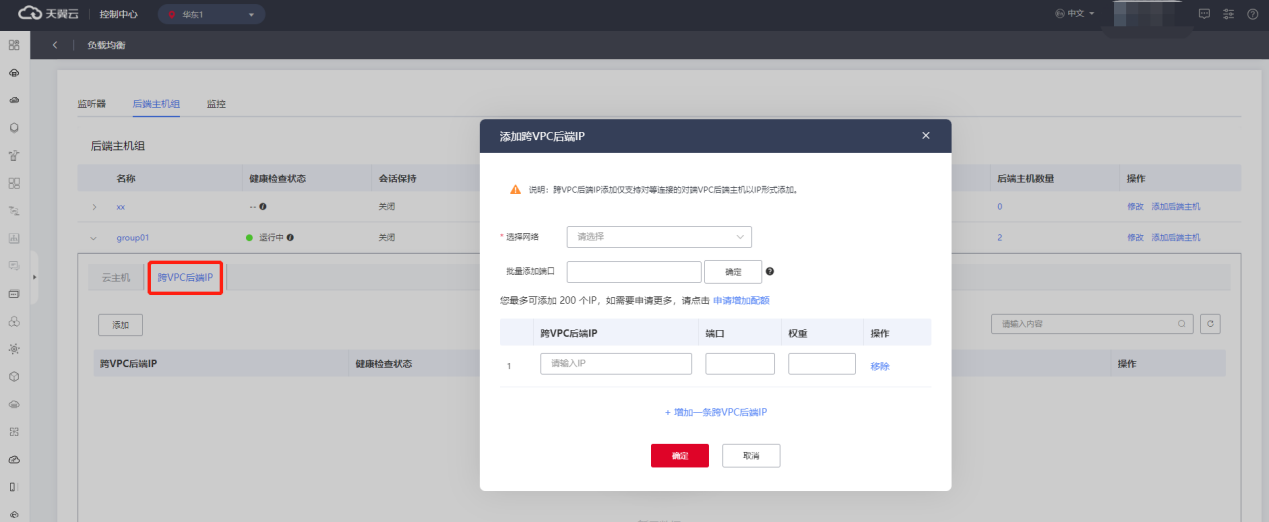The width and height of the screenshot is (1269, 522).
Task: Select the 后端主机组 tab
Action: [156, 104]
